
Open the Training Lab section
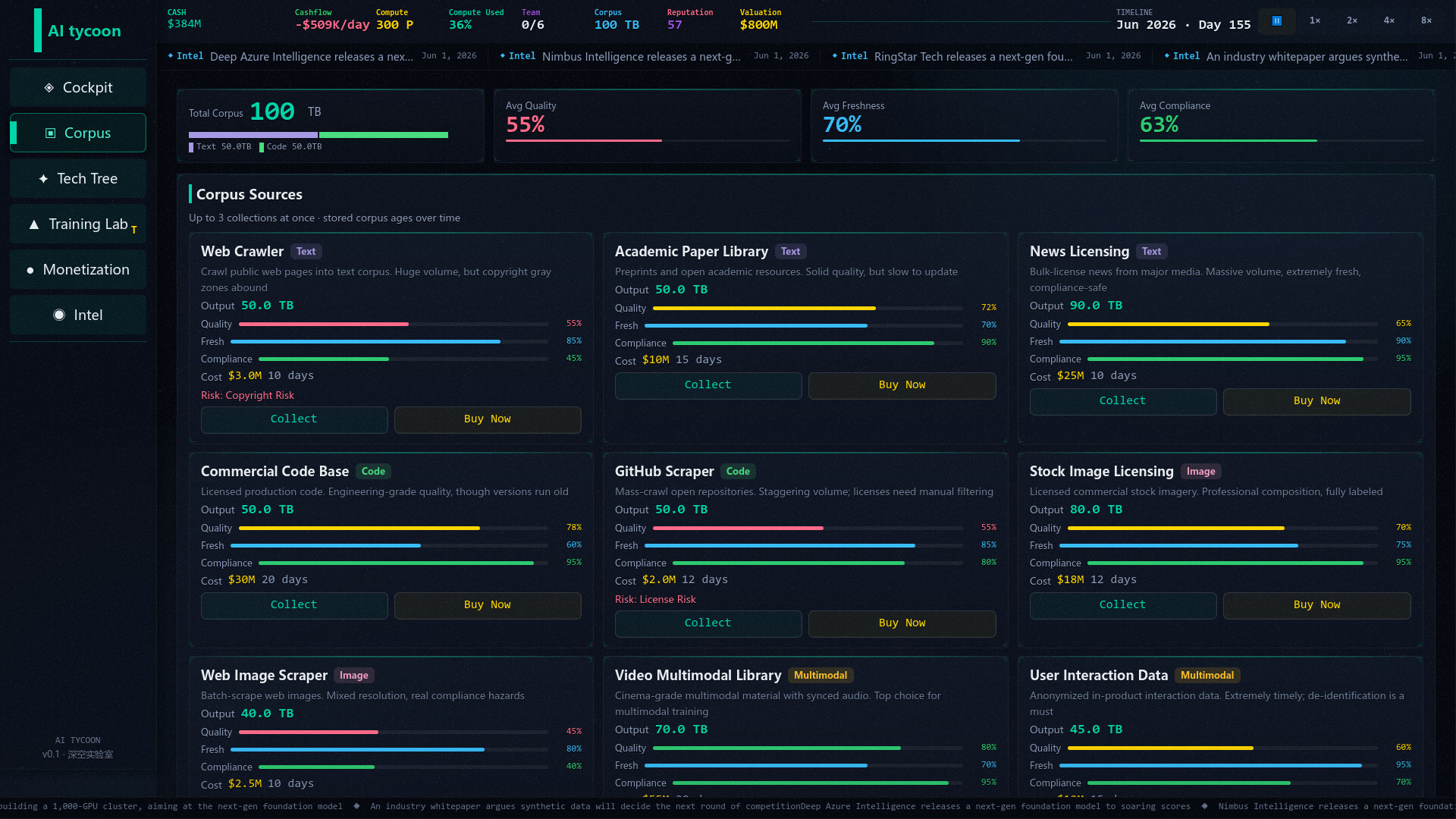click(x=78, y=224)
